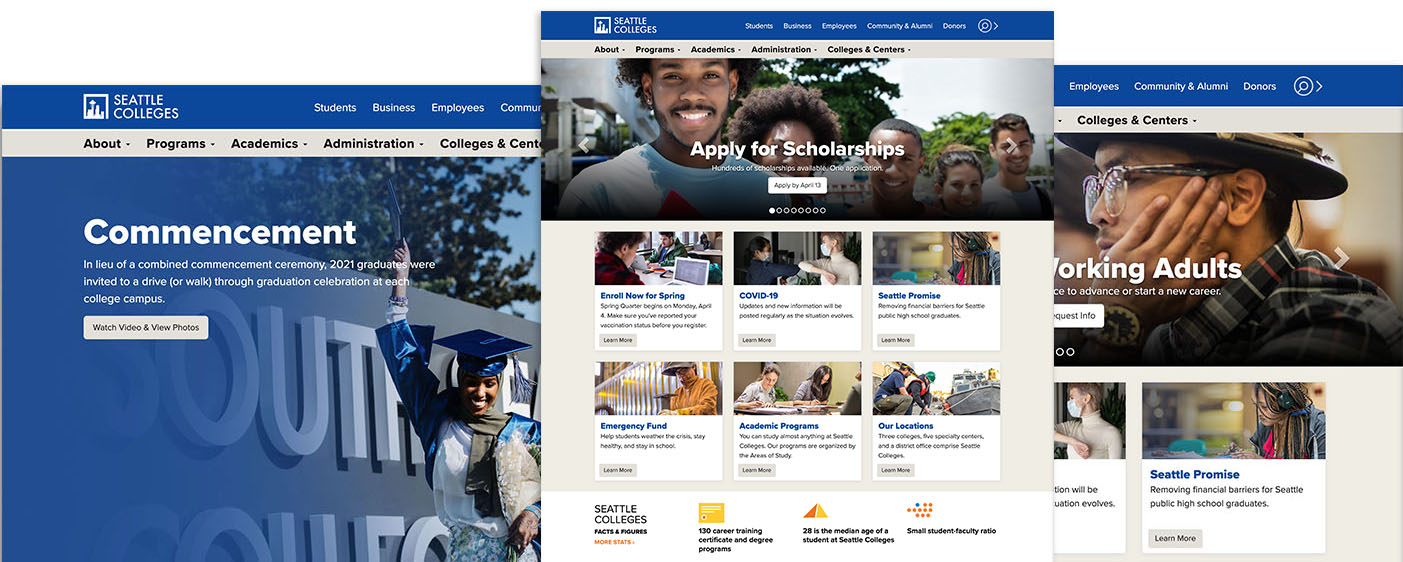The width and height of the screenshot is (1403, 562).
Task: Click the MORE STATS link
Action: click(614, 542)
